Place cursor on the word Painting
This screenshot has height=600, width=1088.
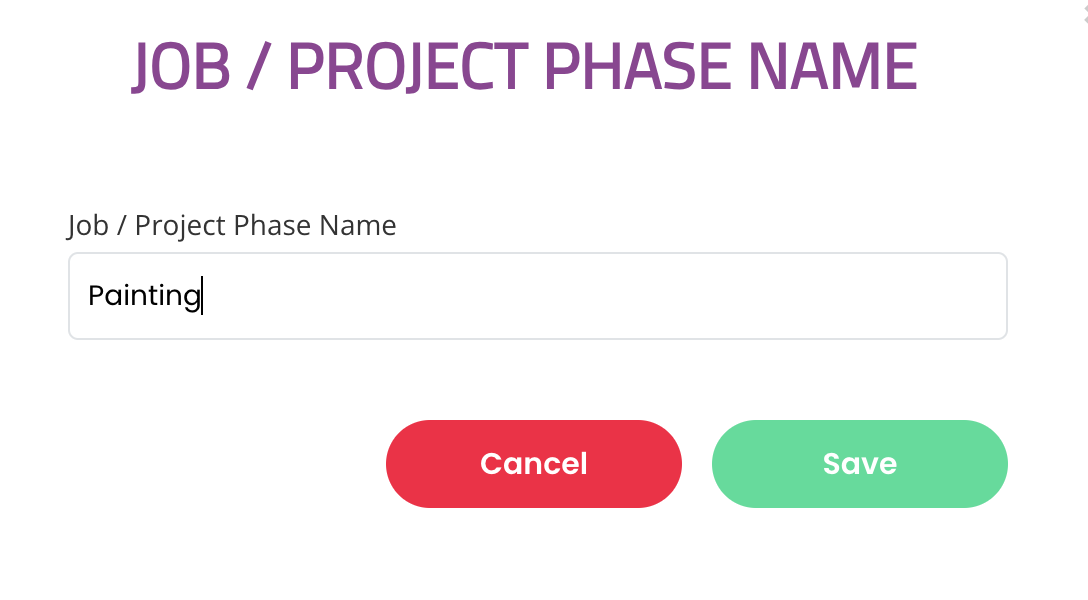tap(144, 296)
